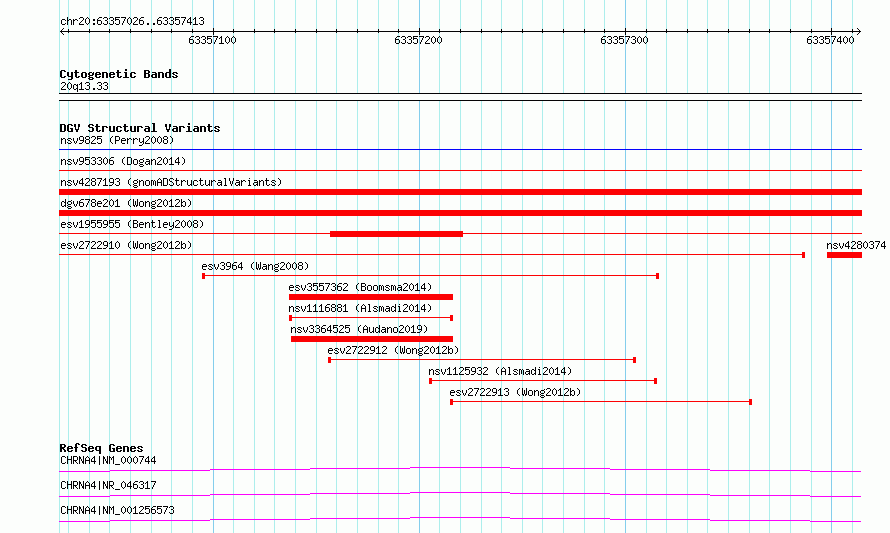Open variant esv1955955 (Bentley2008)
Screen dimensions: 890x533
coord(132,224)
